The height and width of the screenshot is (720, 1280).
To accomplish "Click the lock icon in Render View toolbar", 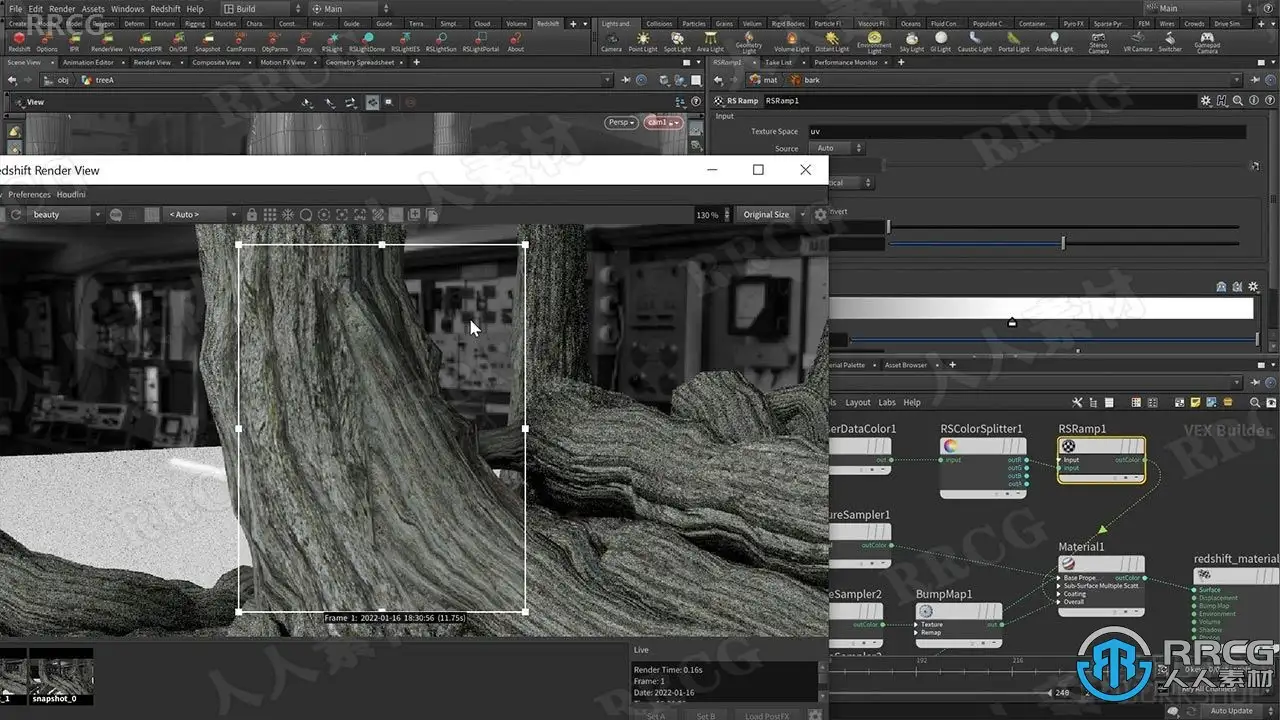I will [252, 215].
